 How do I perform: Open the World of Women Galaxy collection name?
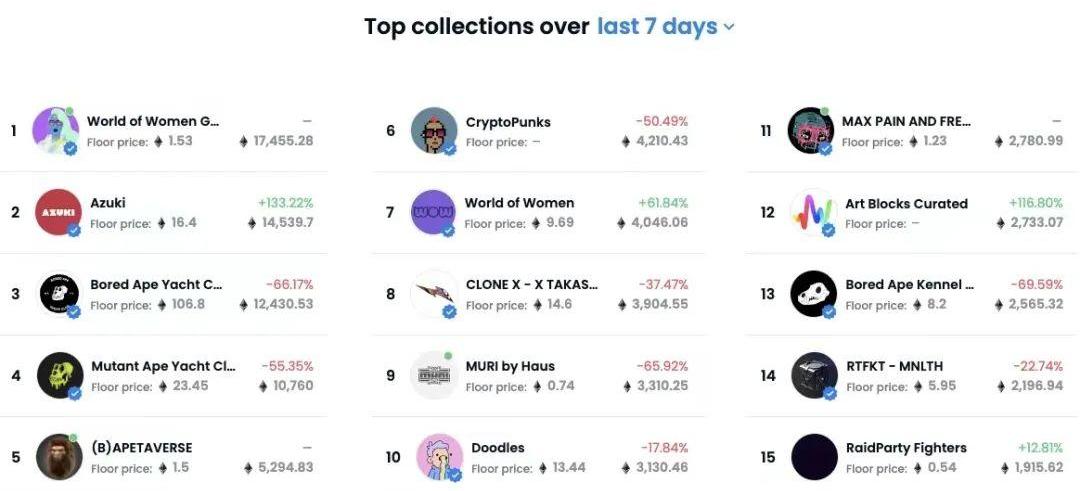click(x=153, y=121)
